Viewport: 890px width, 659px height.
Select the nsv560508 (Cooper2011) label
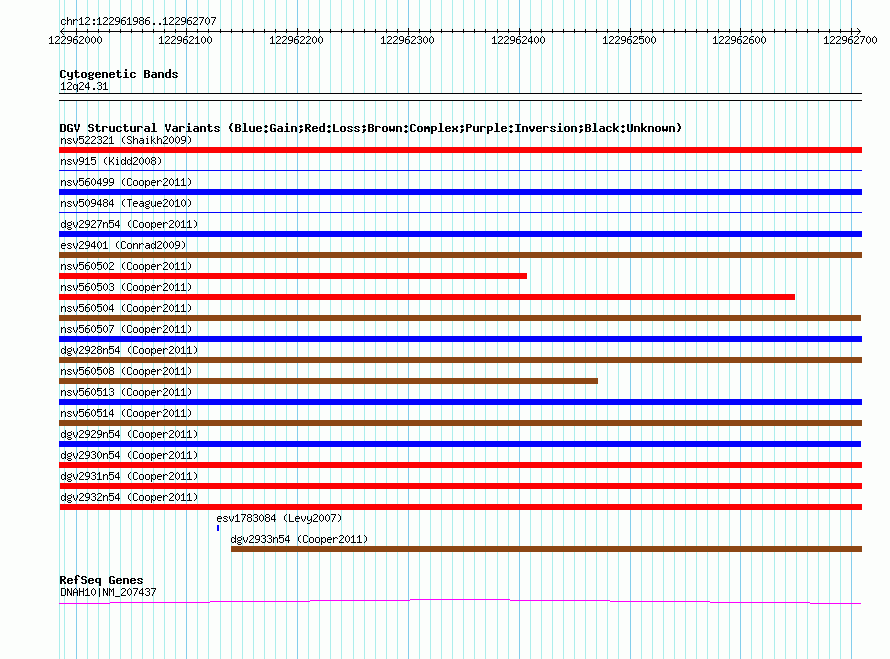click(126, 371)
